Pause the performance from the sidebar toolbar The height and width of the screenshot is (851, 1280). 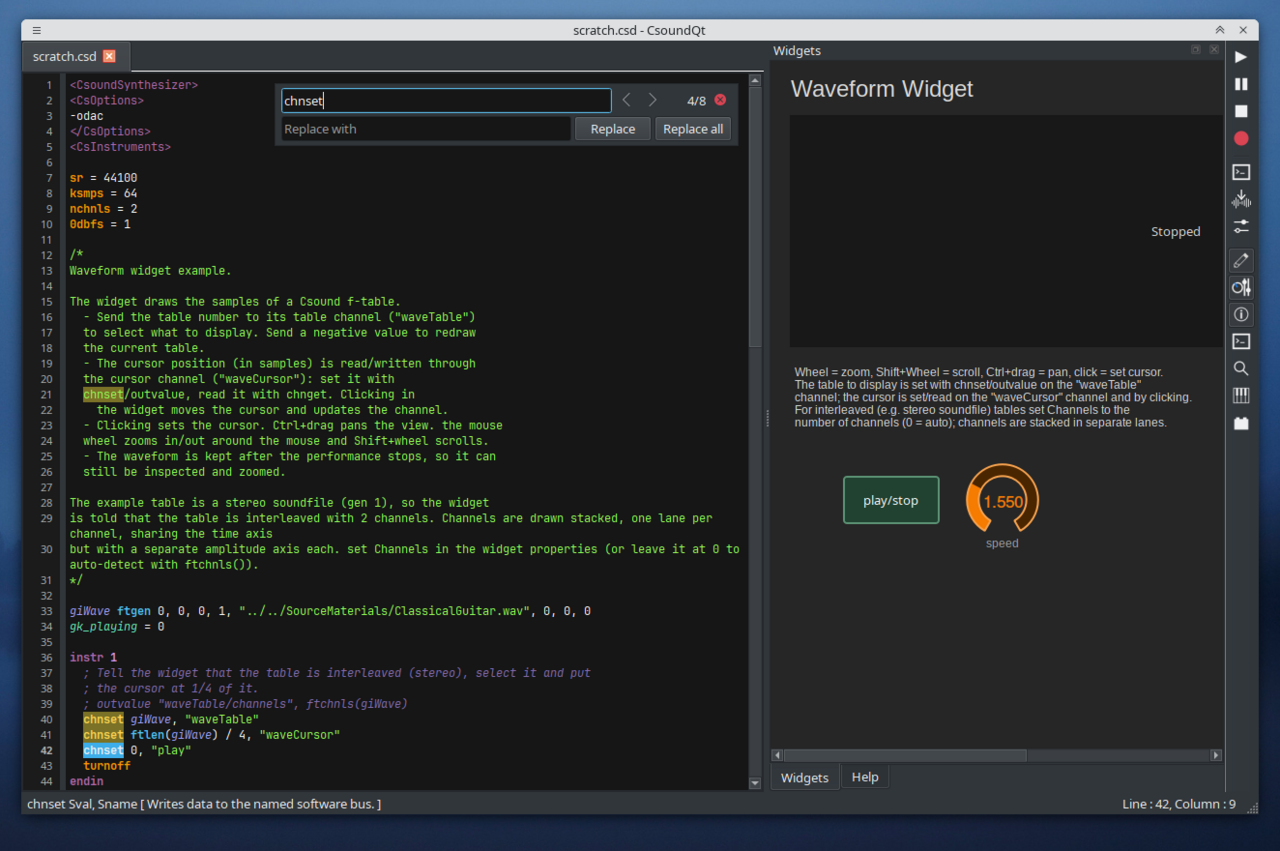click(x=1241, y=84)
